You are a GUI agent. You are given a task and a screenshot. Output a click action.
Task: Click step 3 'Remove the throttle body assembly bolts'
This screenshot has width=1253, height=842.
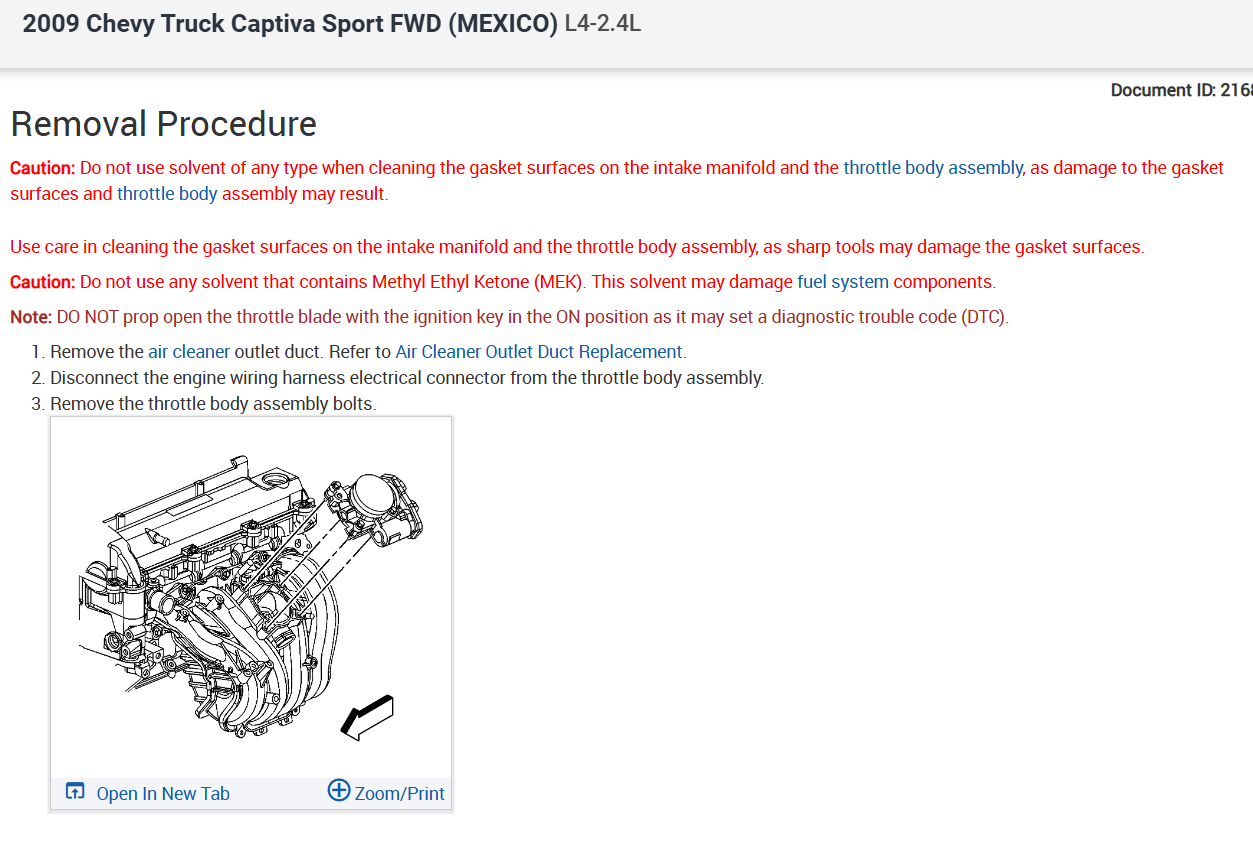click(213, 404)
